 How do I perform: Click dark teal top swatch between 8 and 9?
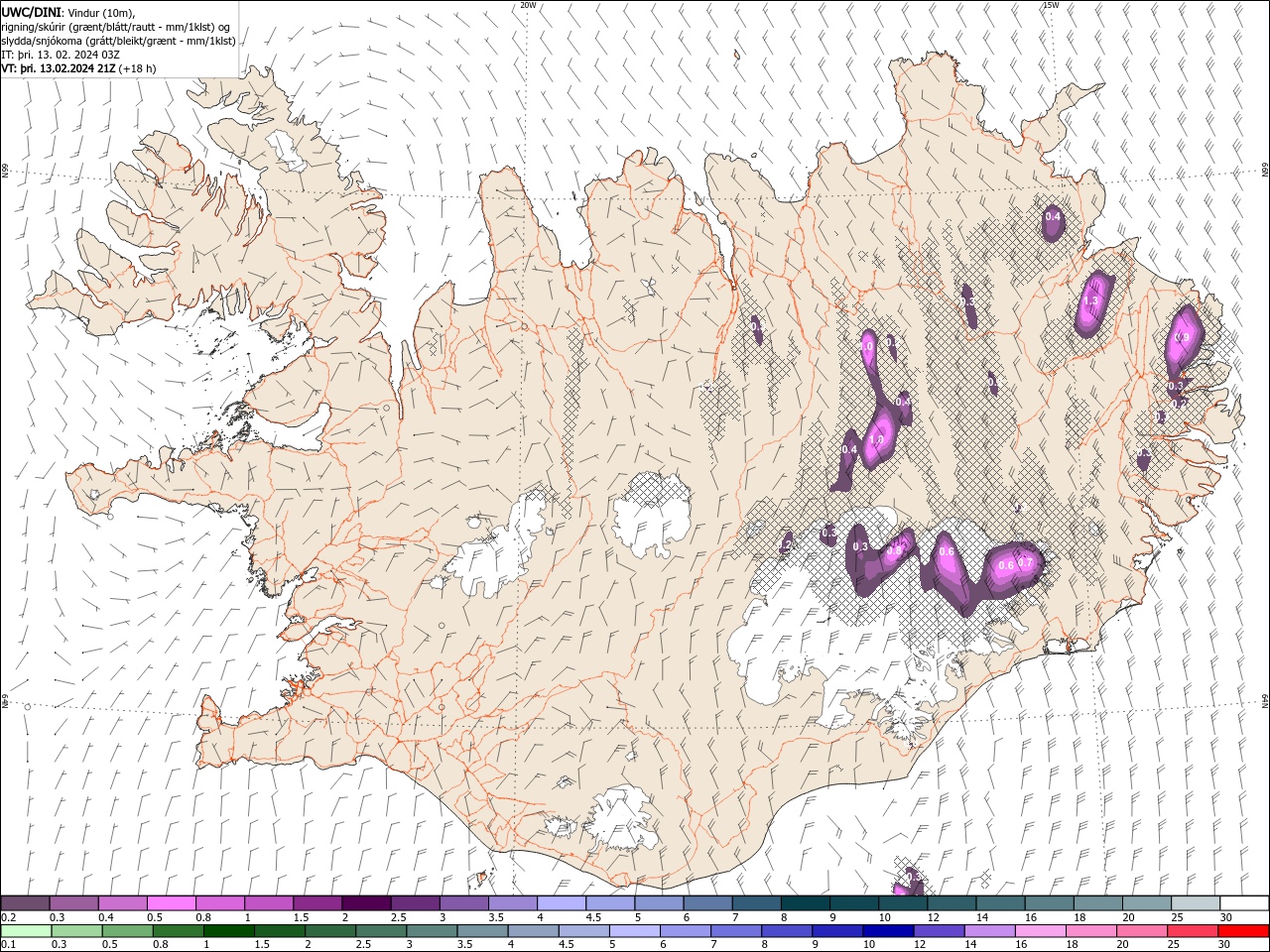click(806, 903)
